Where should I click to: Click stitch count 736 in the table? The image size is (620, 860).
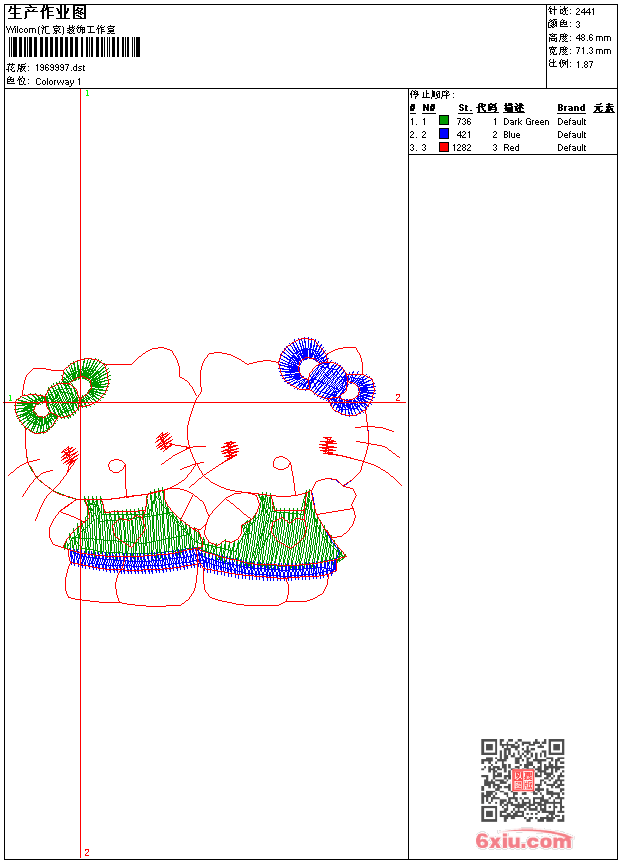[x=464, y=122]
